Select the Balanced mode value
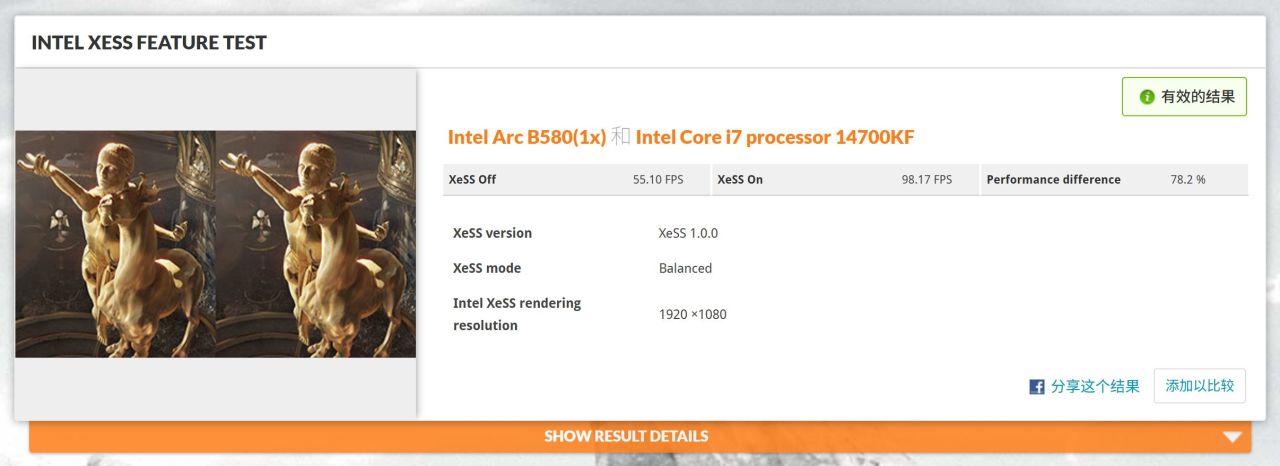The image size is (1280, 466). 685,268
